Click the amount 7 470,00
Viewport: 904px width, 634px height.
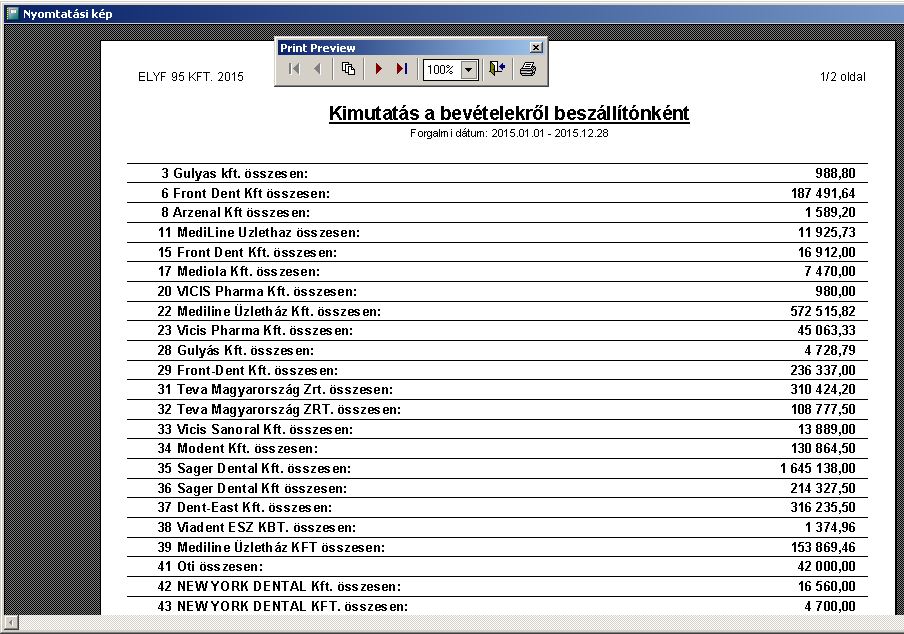pos(830,271)
